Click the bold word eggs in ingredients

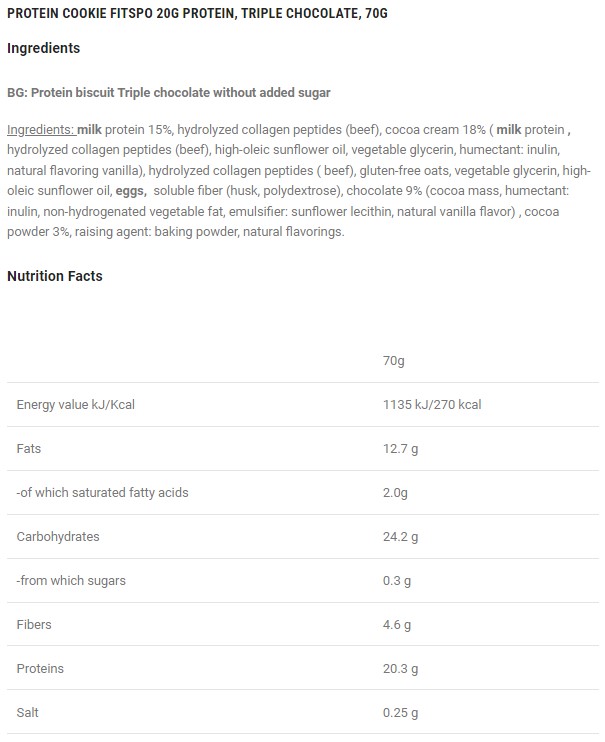pyautogui.click(x=130, y=193)
